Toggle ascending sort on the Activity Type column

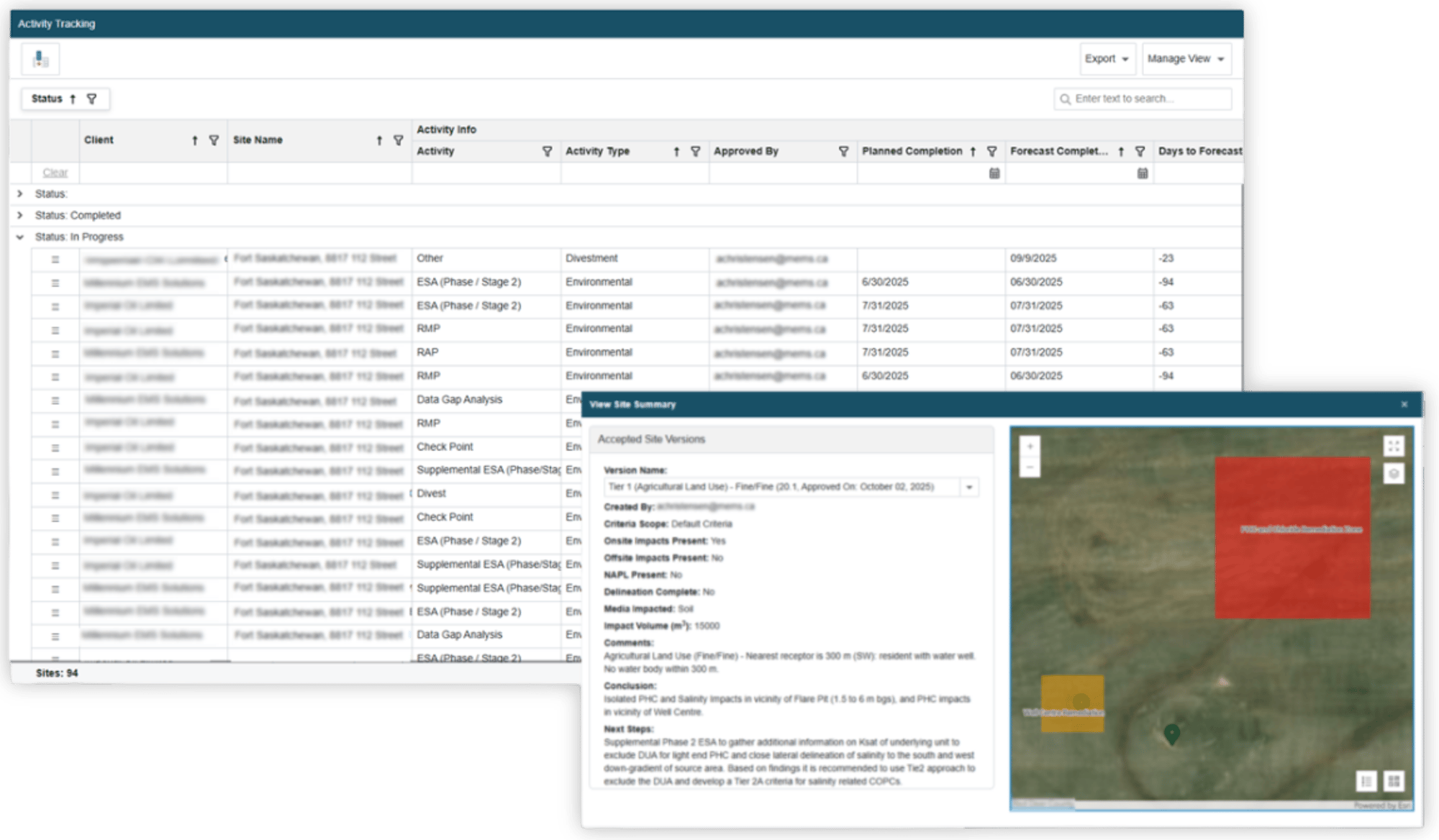click(677, 152)
